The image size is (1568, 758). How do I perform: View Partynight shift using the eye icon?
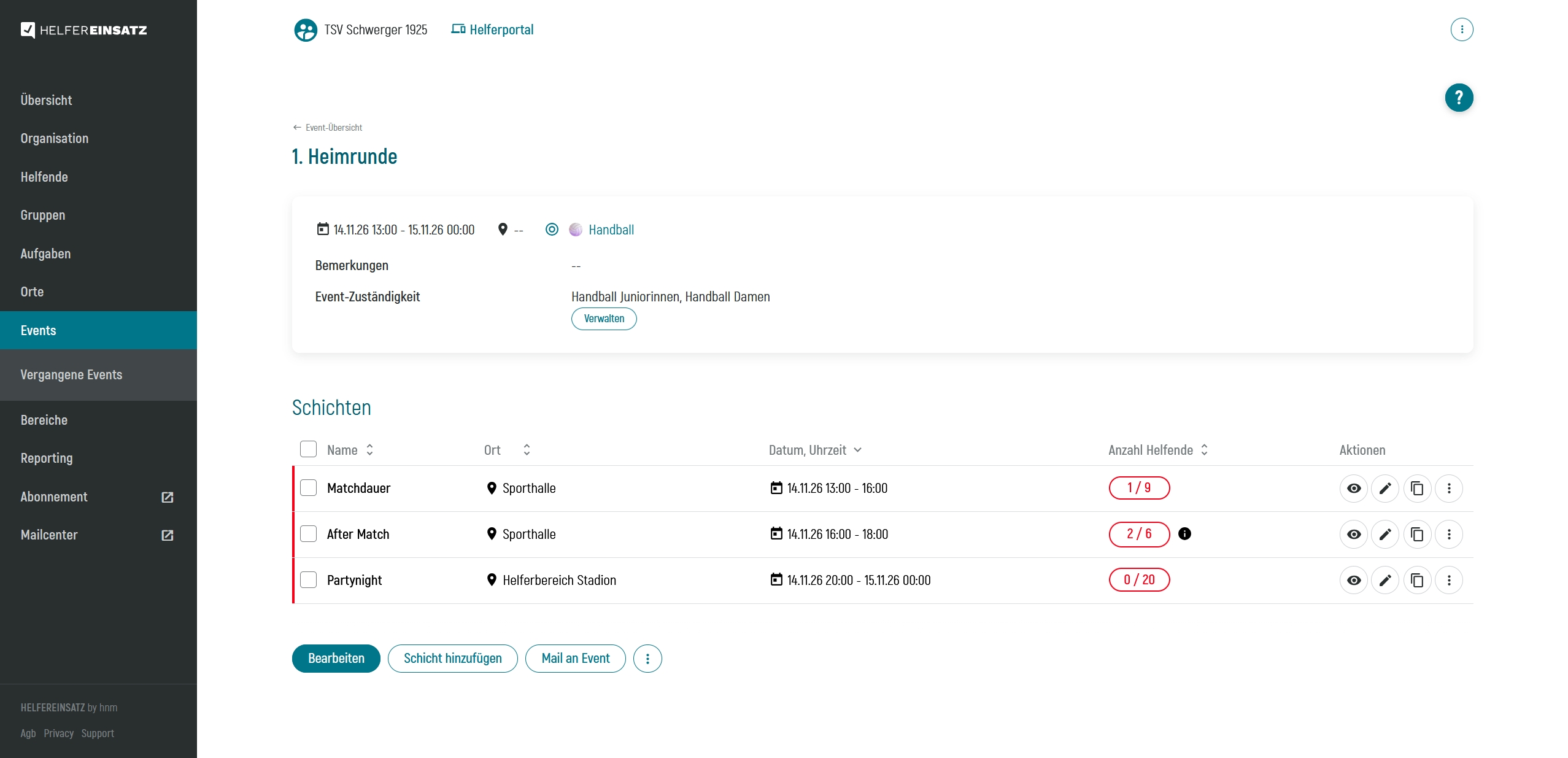[1353, 581]
